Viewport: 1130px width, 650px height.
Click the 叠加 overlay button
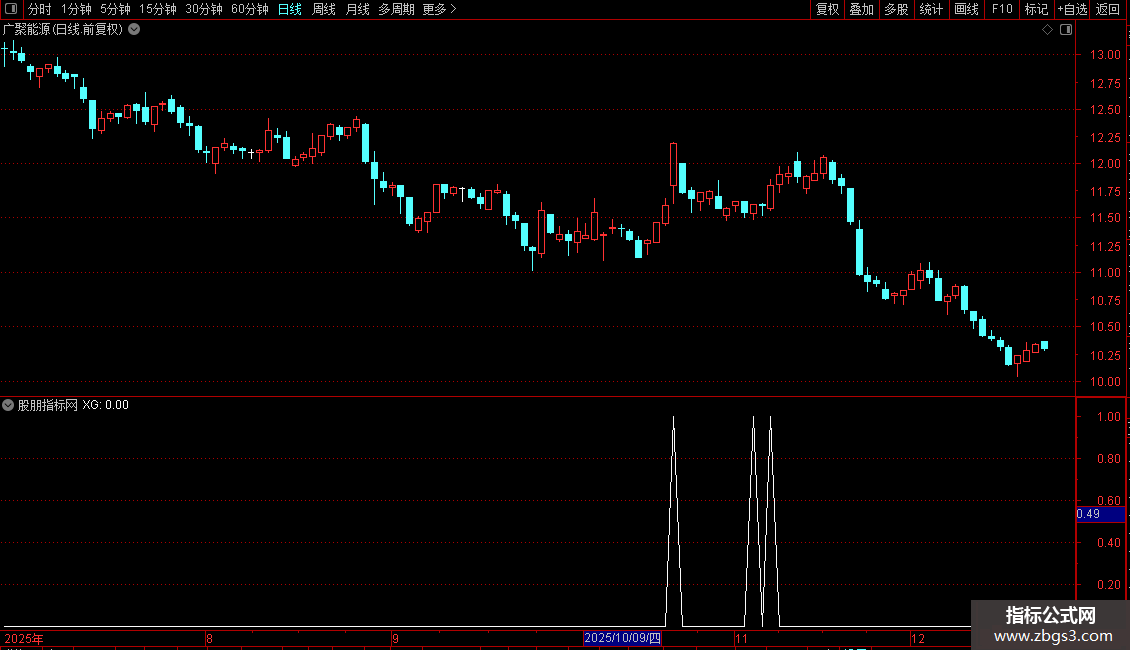[862, 9]
